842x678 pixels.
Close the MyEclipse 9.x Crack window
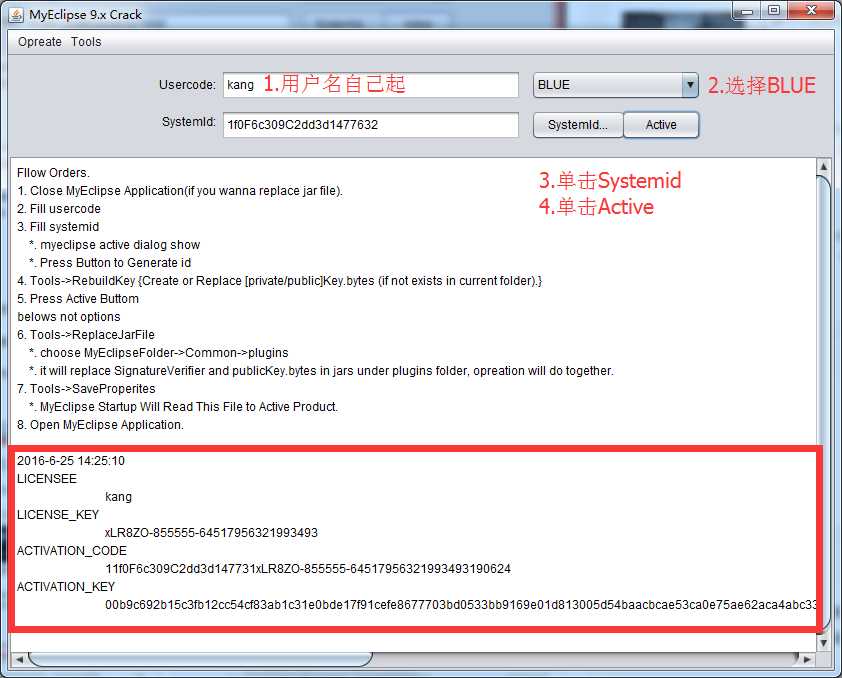811,11
